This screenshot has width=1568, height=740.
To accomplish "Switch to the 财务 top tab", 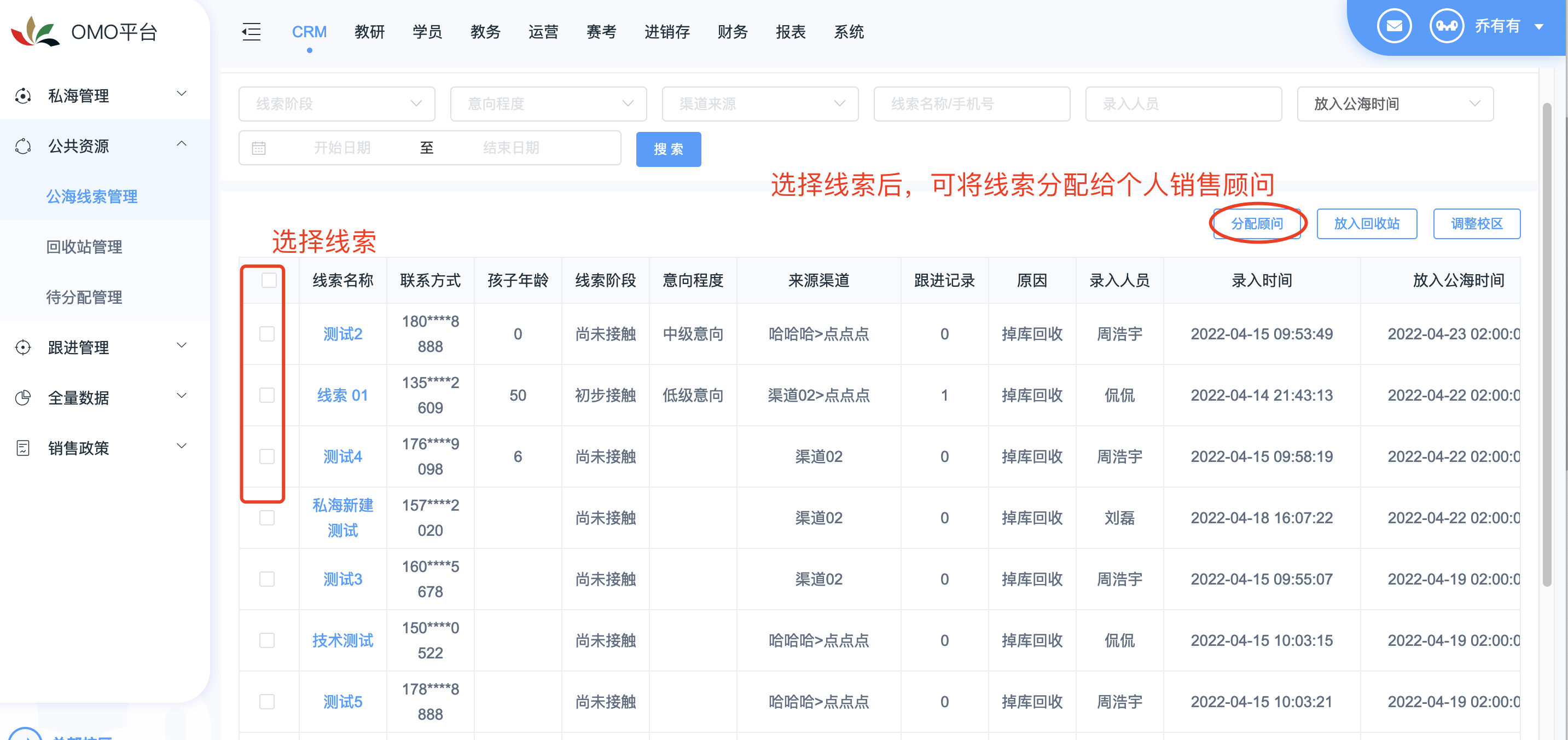I will [732, 32].
